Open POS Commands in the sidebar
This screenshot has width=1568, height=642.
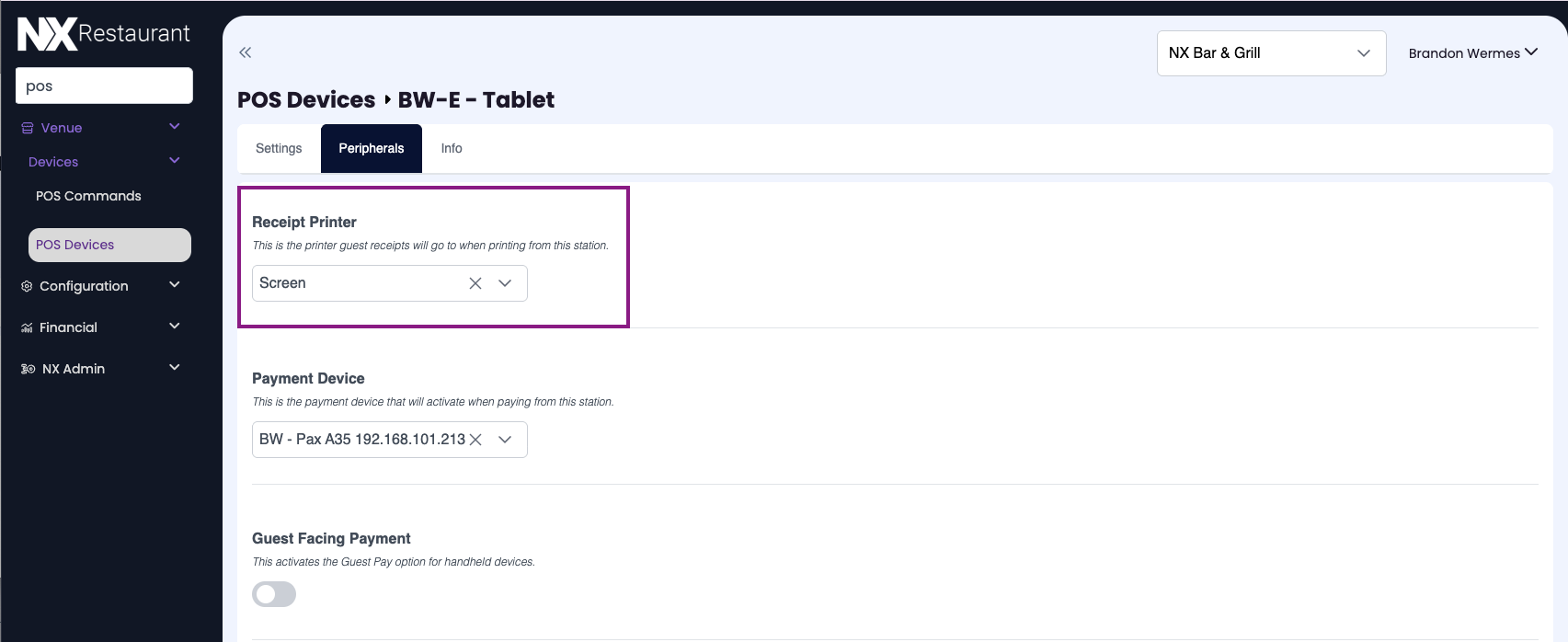coord(88,196)
